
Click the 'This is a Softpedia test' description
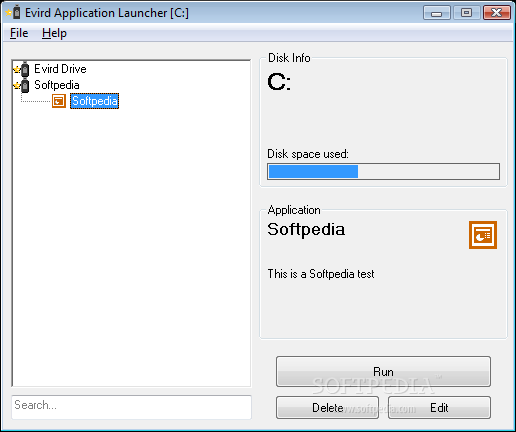tap(321, 274)
